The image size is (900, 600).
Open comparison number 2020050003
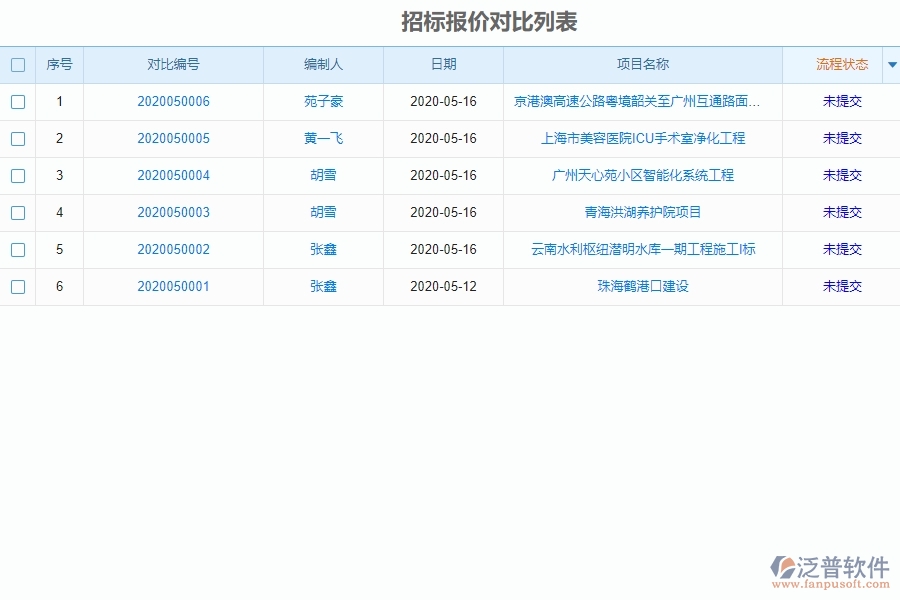pos(173,212)
